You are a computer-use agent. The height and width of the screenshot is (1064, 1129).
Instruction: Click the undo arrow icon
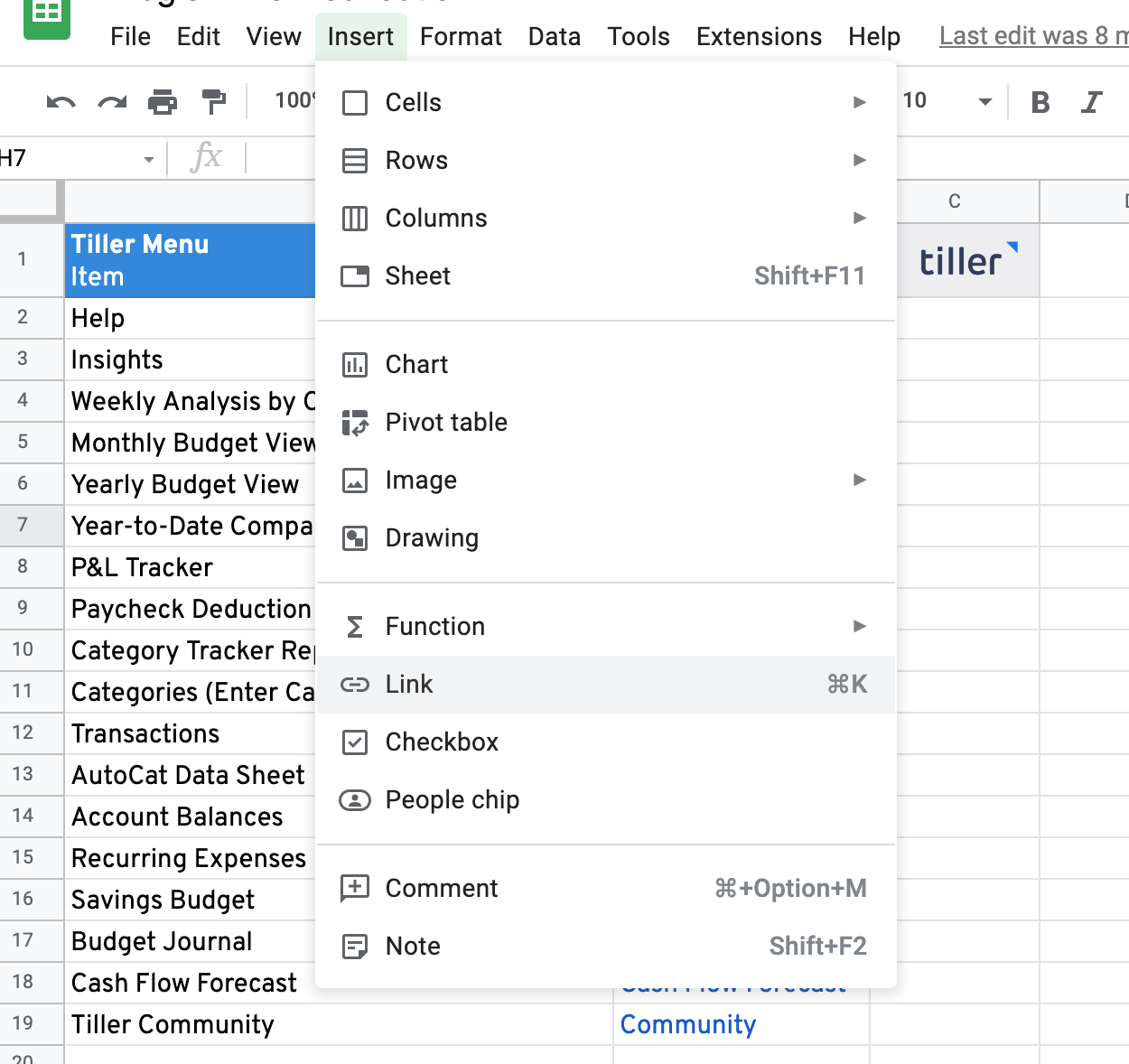point(61,102)
